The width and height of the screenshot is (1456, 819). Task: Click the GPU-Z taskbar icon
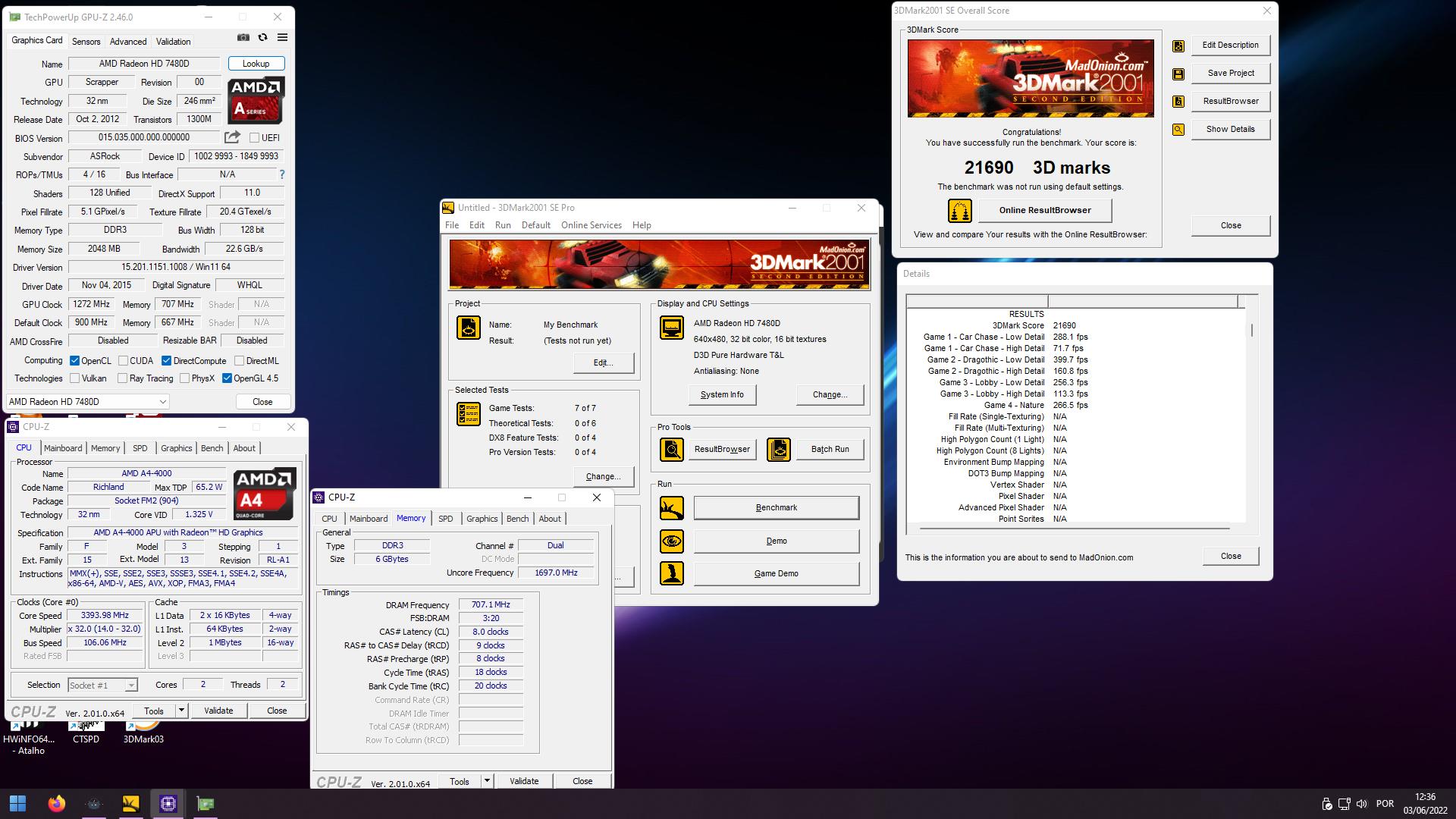206,803
